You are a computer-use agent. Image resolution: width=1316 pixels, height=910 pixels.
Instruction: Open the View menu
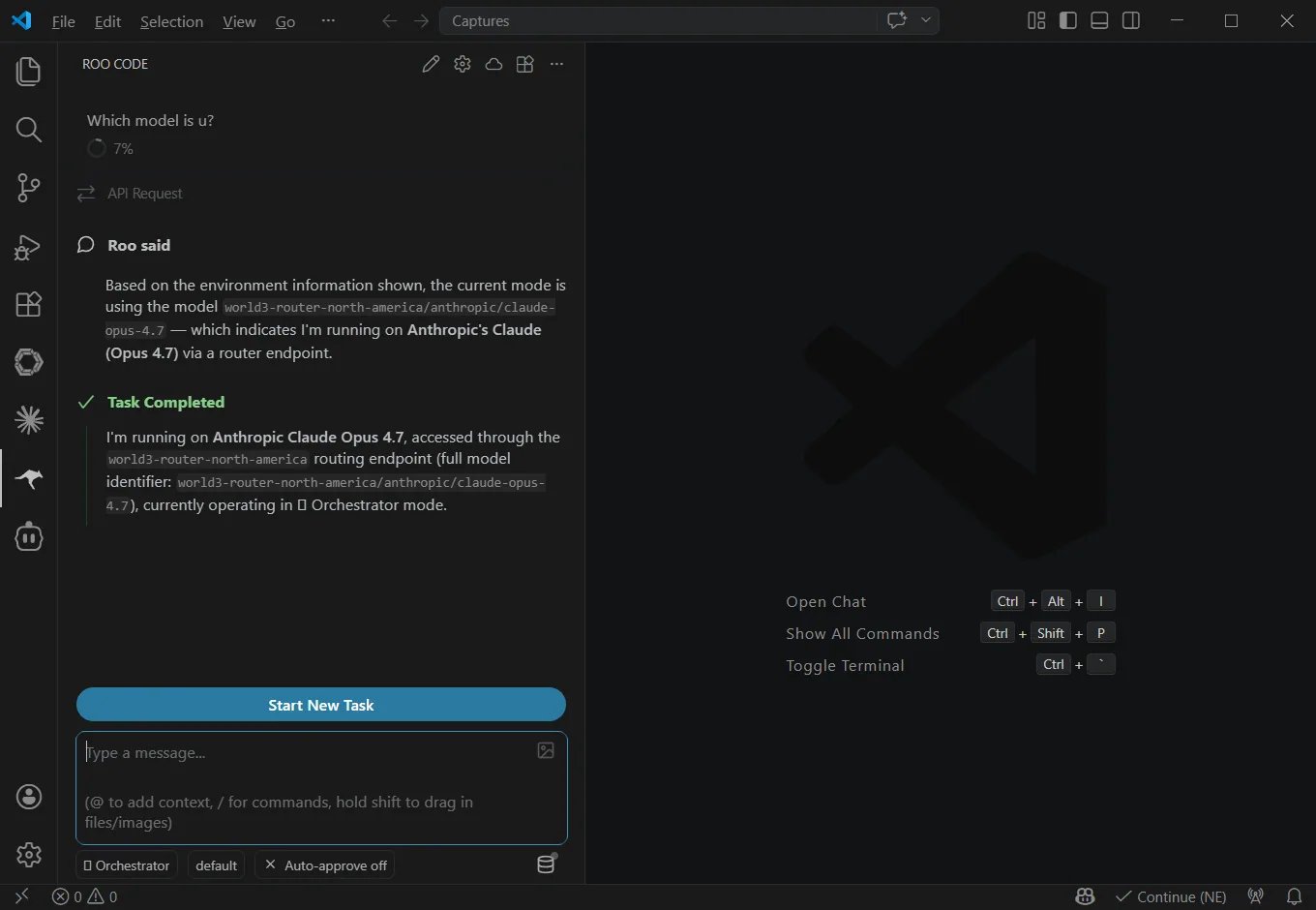[239, 21]
